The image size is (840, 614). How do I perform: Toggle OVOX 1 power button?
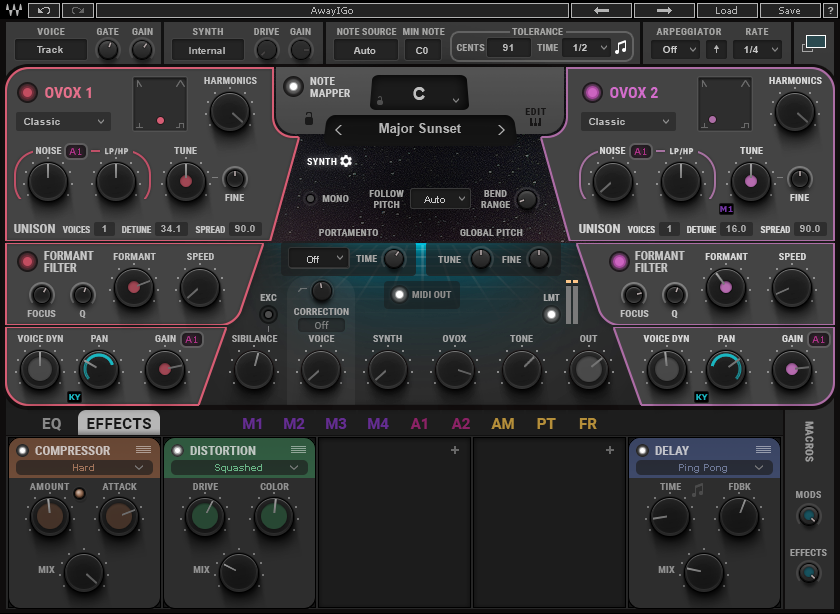click(27, 92)
